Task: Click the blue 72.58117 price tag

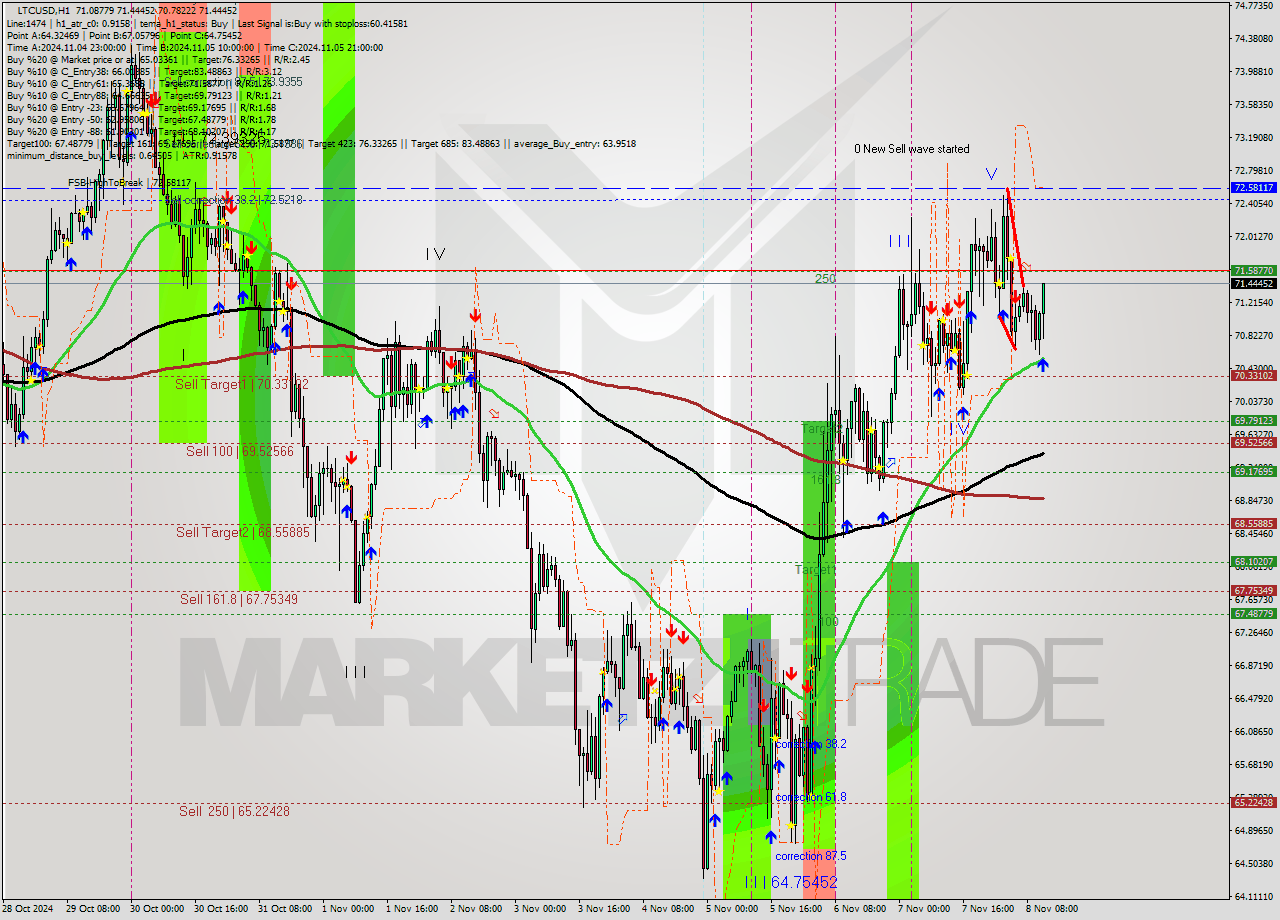Action: pos(1254,187)
